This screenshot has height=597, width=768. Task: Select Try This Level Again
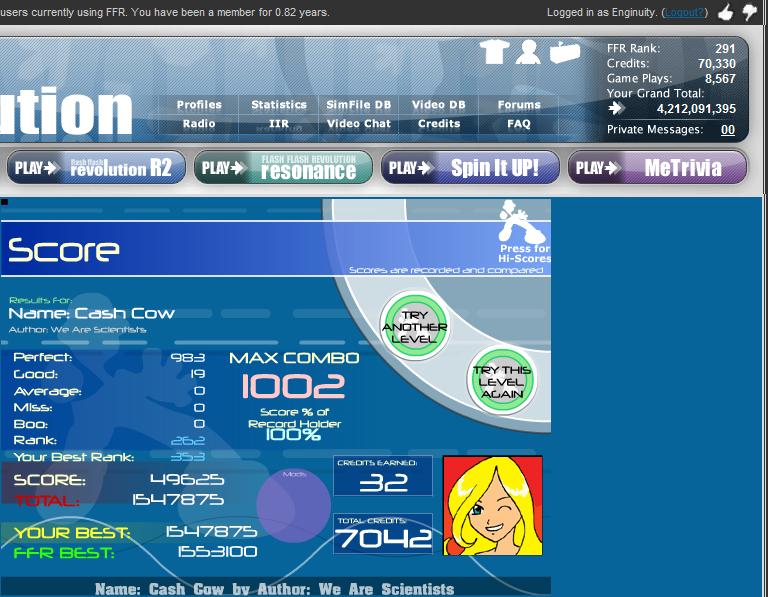point(502,381)
